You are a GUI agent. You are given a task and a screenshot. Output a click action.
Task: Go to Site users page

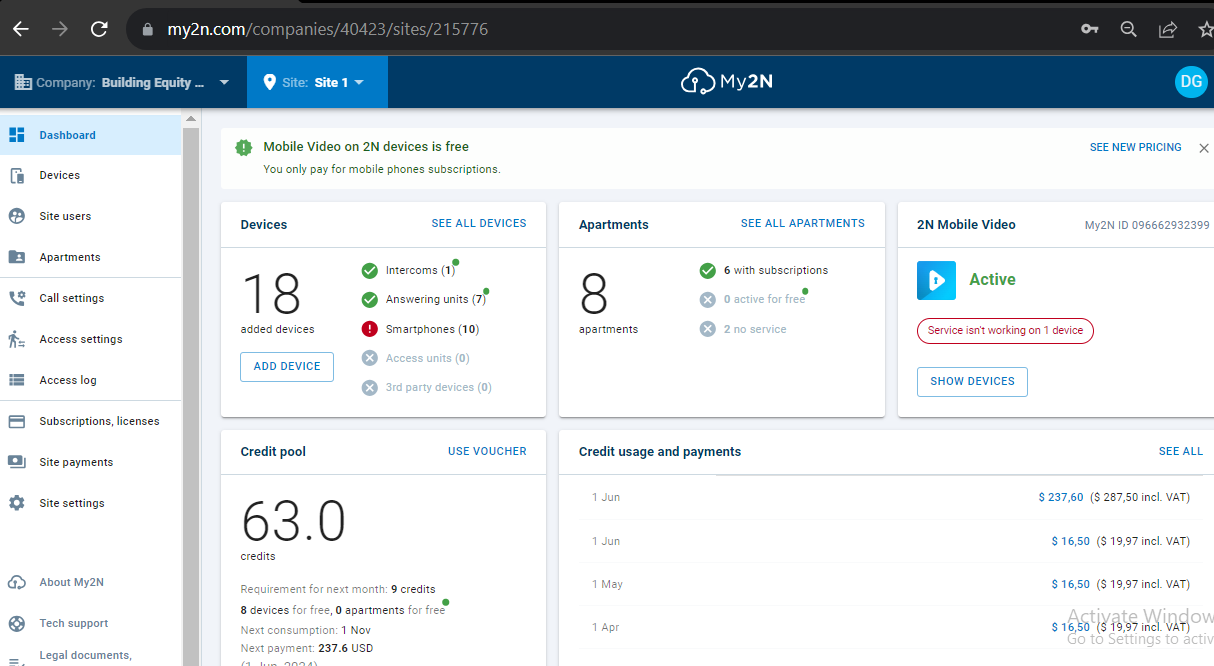click(90, 216)
